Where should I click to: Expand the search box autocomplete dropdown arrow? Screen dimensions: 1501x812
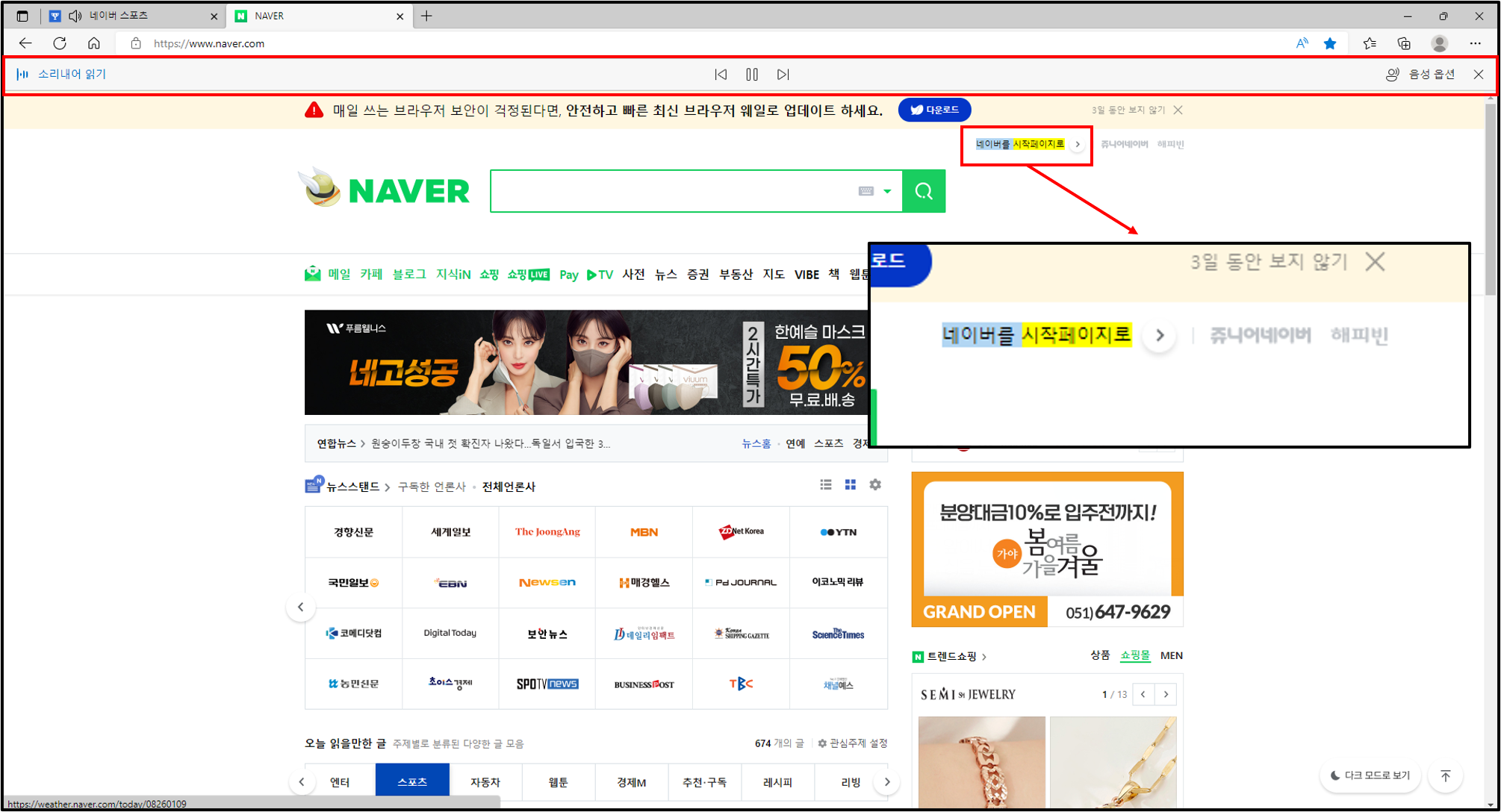pyautogui.click(x=887, y=191)
